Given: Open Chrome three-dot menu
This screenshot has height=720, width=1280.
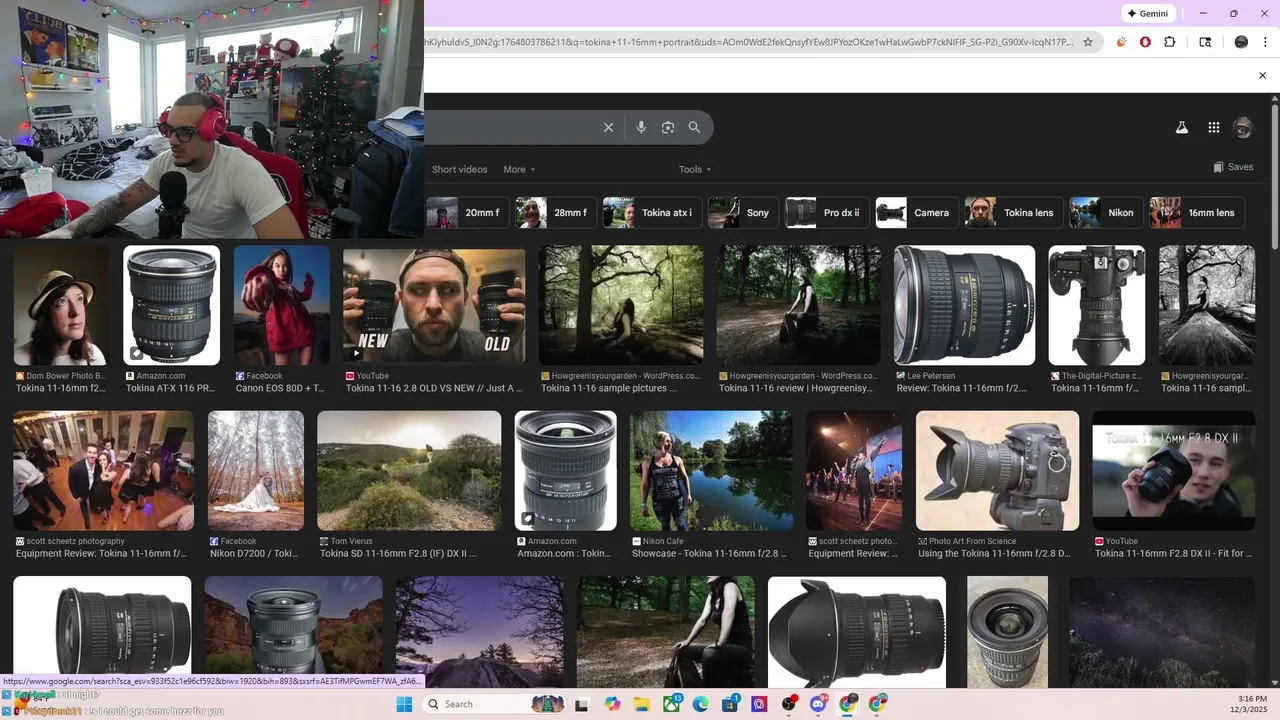Looking at the screenshot, I should tap(1265, 42).
